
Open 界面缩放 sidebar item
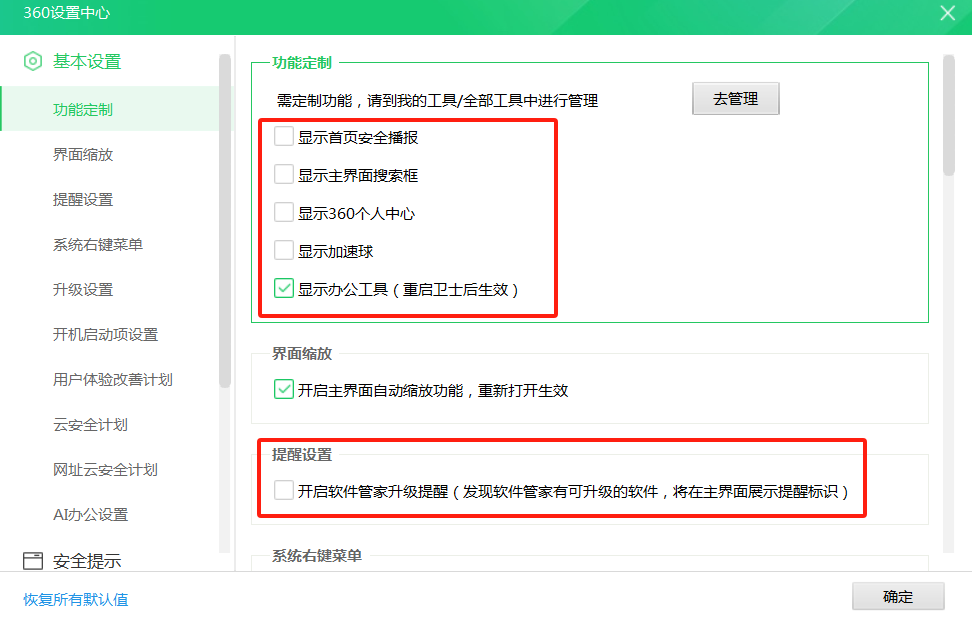pos(83,155)
